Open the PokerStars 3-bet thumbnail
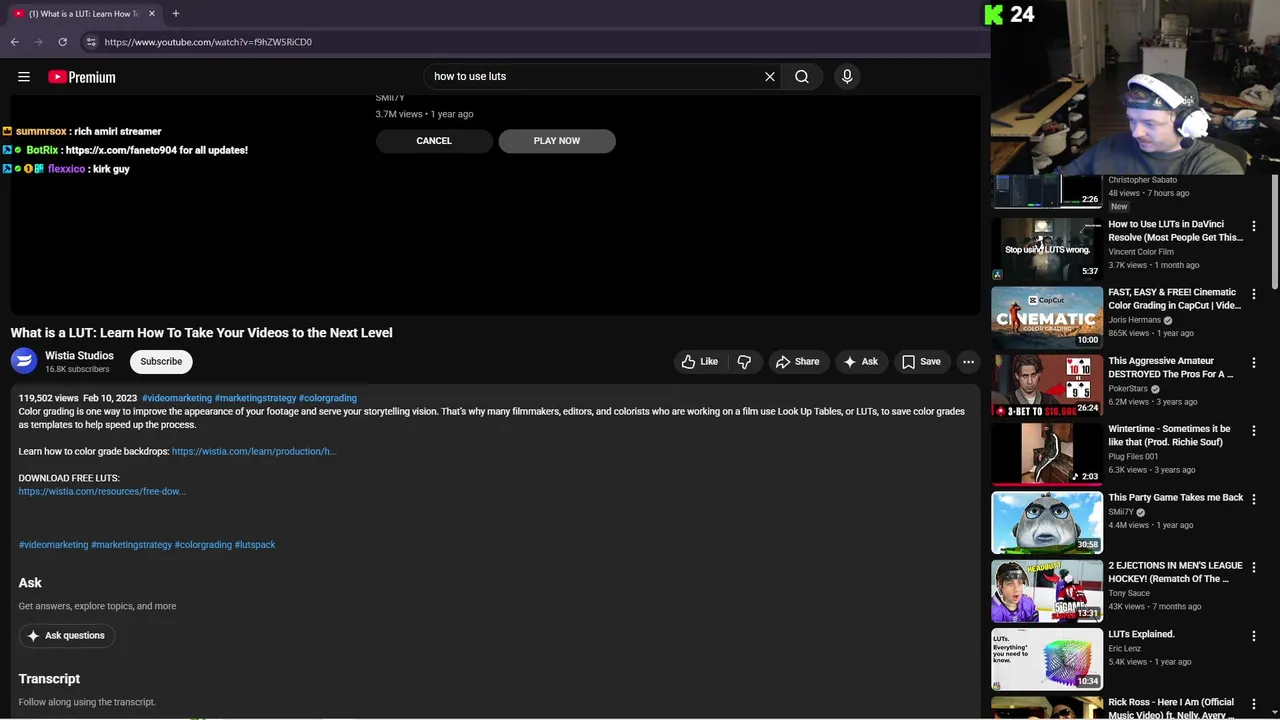 point(1047,386)
